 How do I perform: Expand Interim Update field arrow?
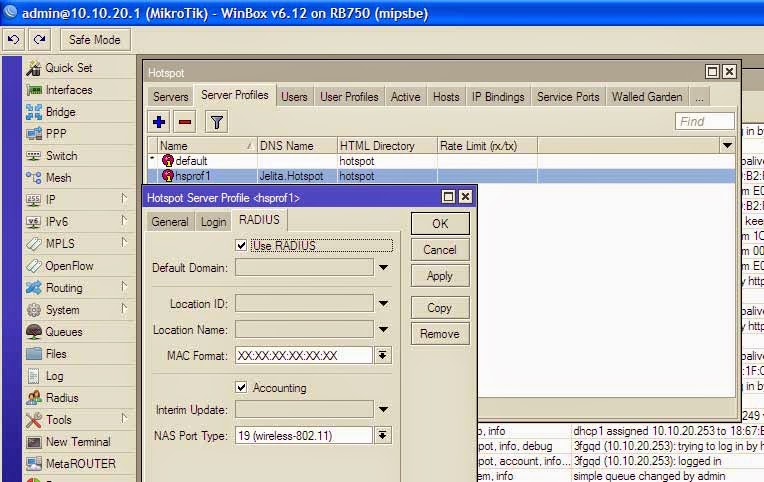coord(383,409)
